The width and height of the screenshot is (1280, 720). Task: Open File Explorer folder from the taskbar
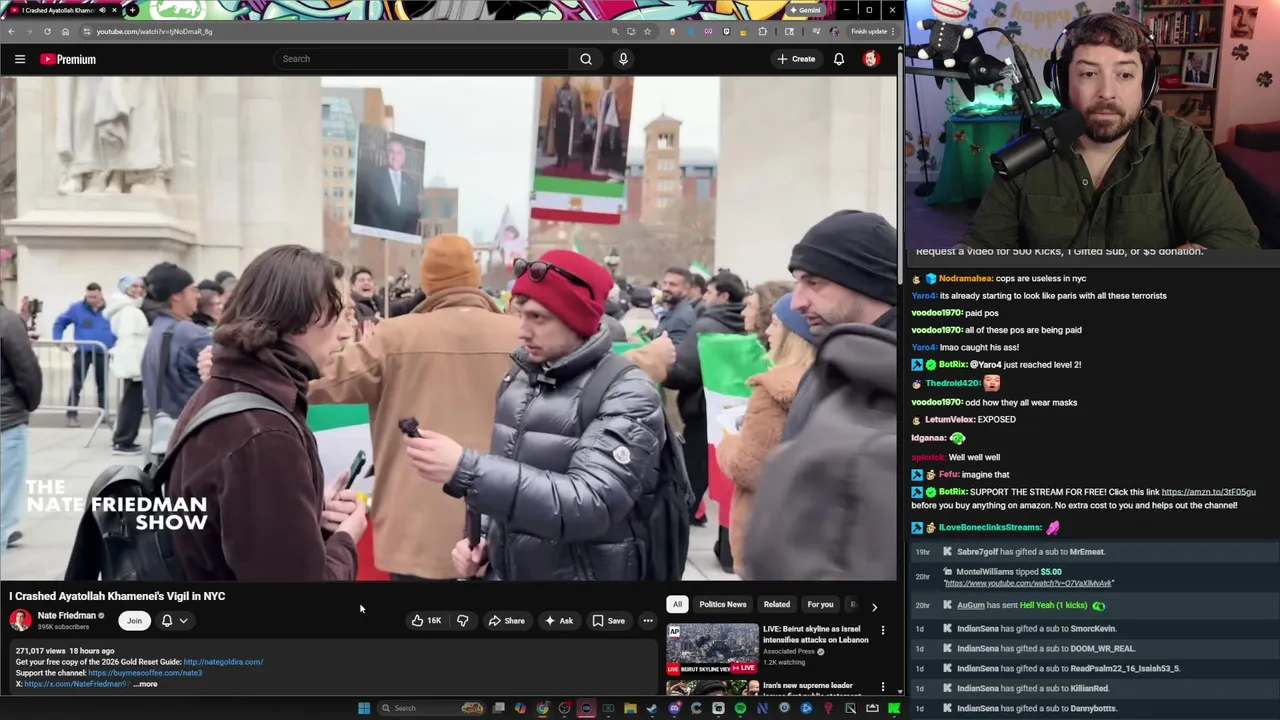[x=630, y=708]
